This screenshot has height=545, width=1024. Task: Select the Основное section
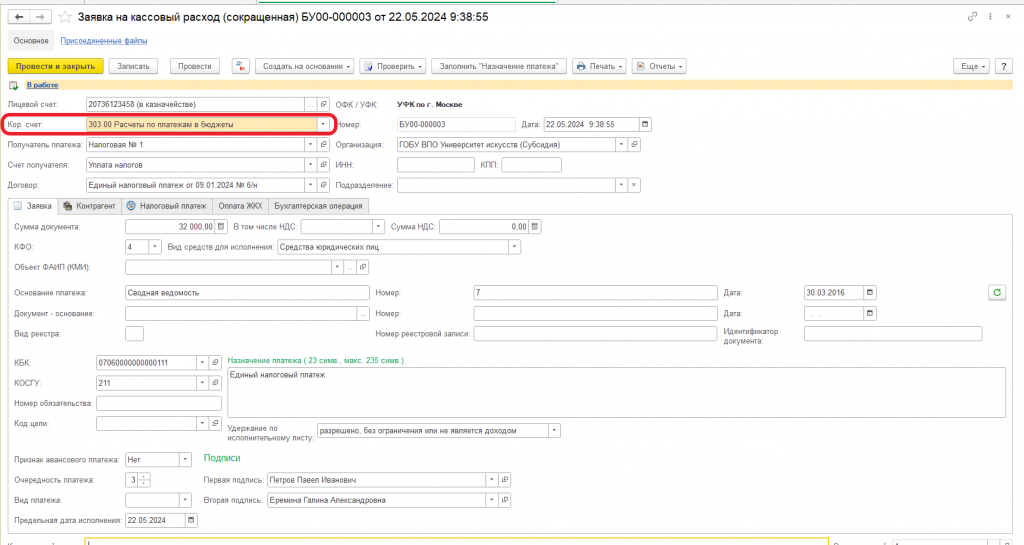click(31, 40)
